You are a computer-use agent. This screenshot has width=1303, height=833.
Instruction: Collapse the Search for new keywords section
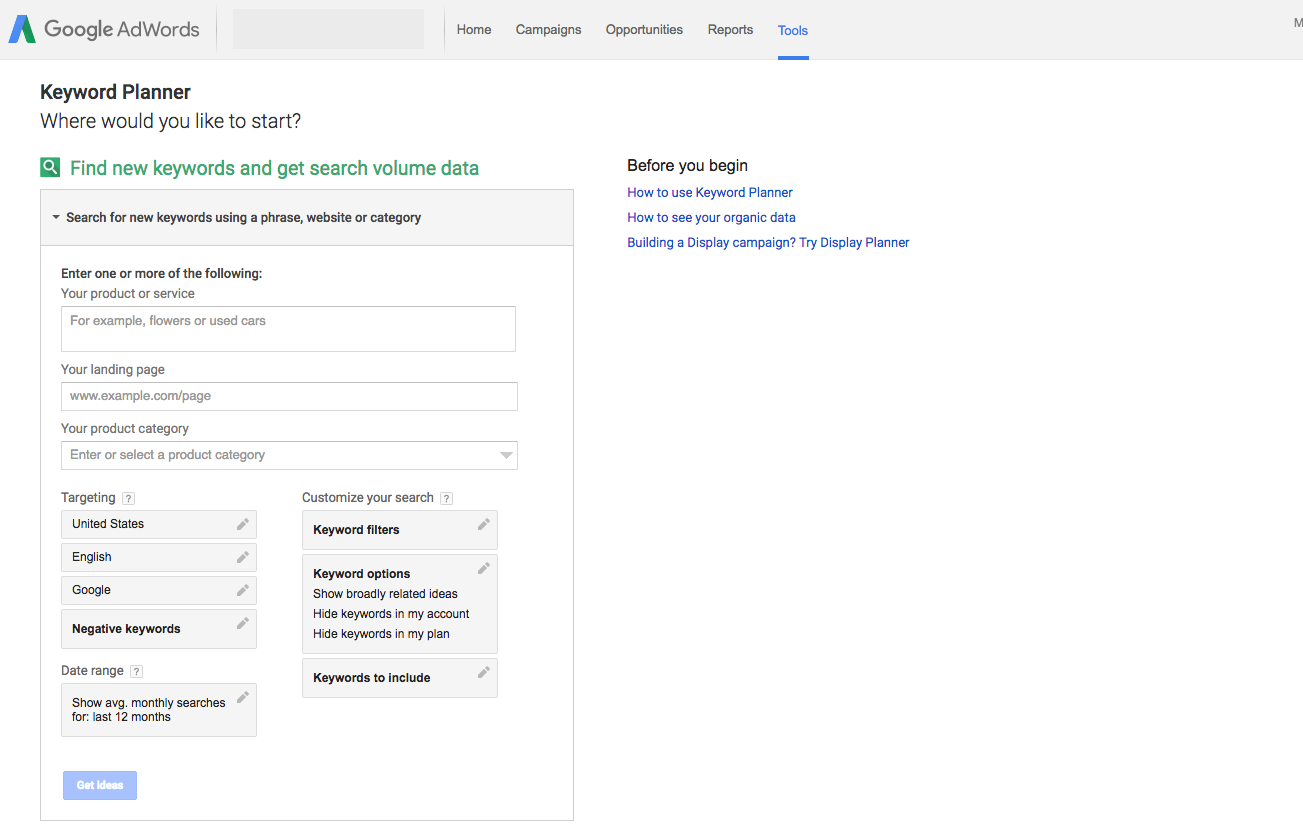tap(57, 217)
